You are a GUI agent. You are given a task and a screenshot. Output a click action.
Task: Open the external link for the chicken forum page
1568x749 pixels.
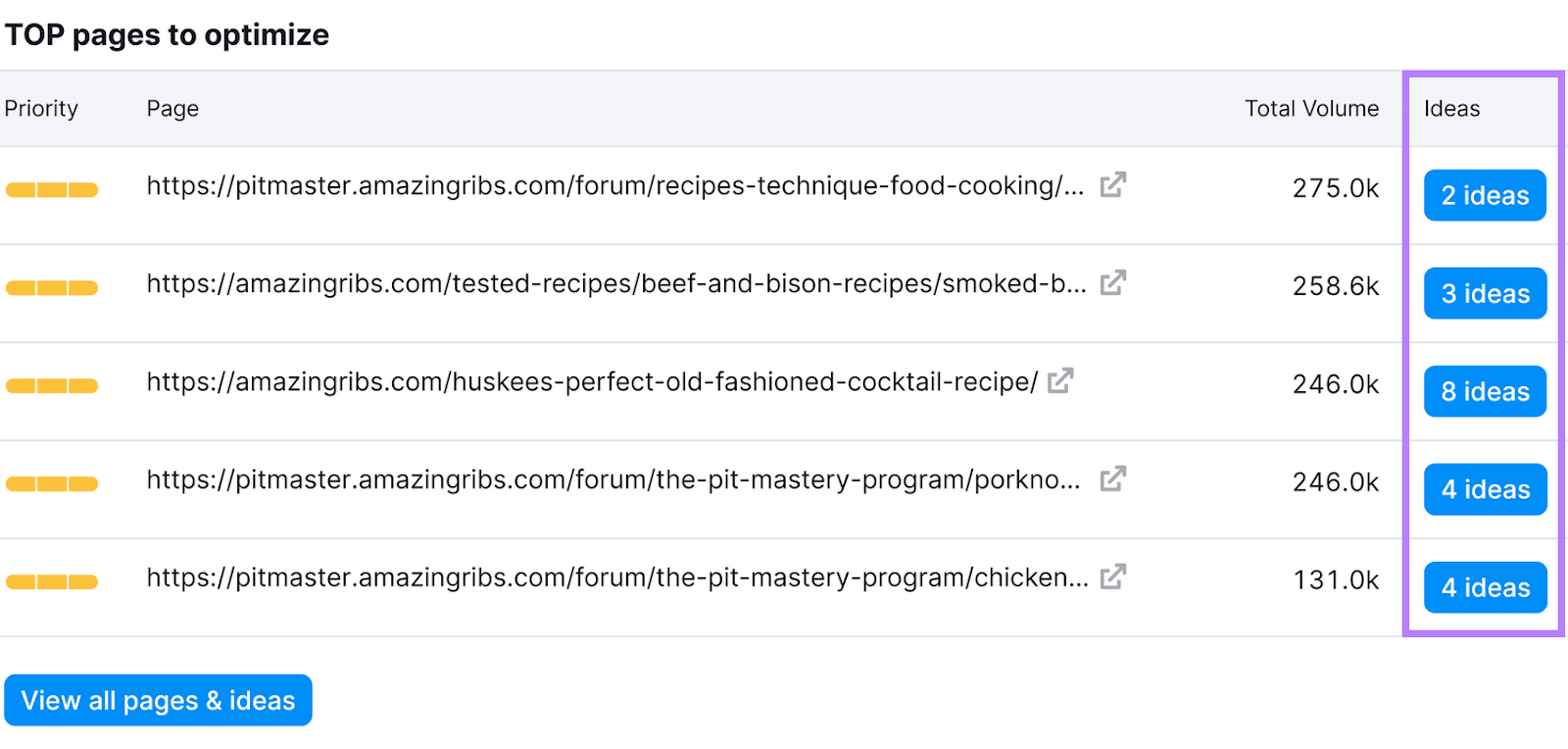coord(1112,577)
